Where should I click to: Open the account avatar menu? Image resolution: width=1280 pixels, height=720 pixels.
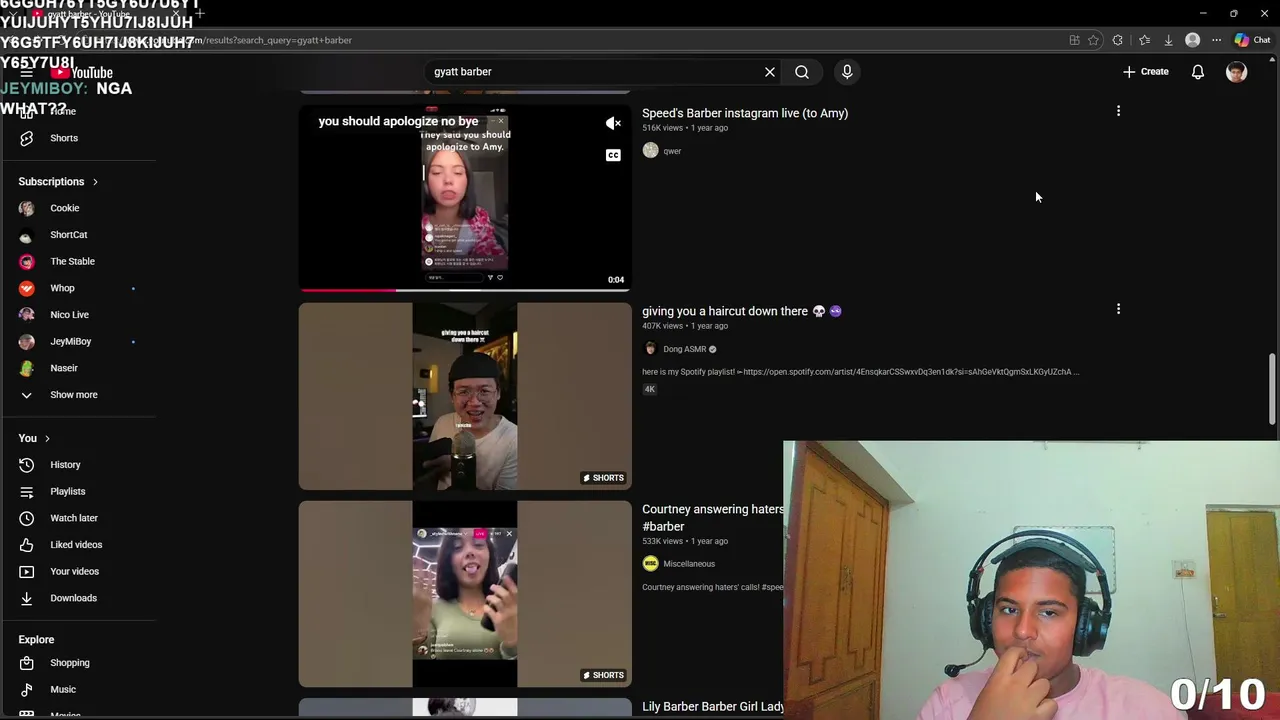(x=1237, y=72)
